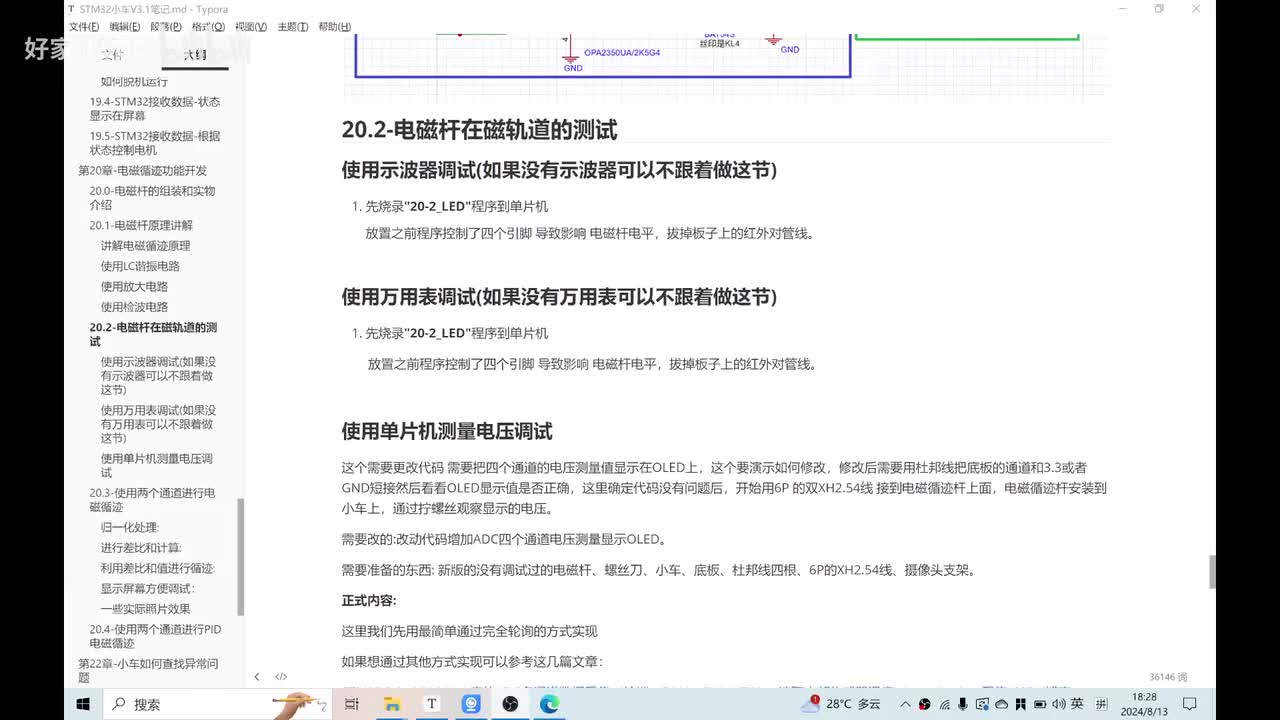The height and width of the screenshot is (720, 1280).
Task: Open Task View on the taskbar
Action: point(352,704)
